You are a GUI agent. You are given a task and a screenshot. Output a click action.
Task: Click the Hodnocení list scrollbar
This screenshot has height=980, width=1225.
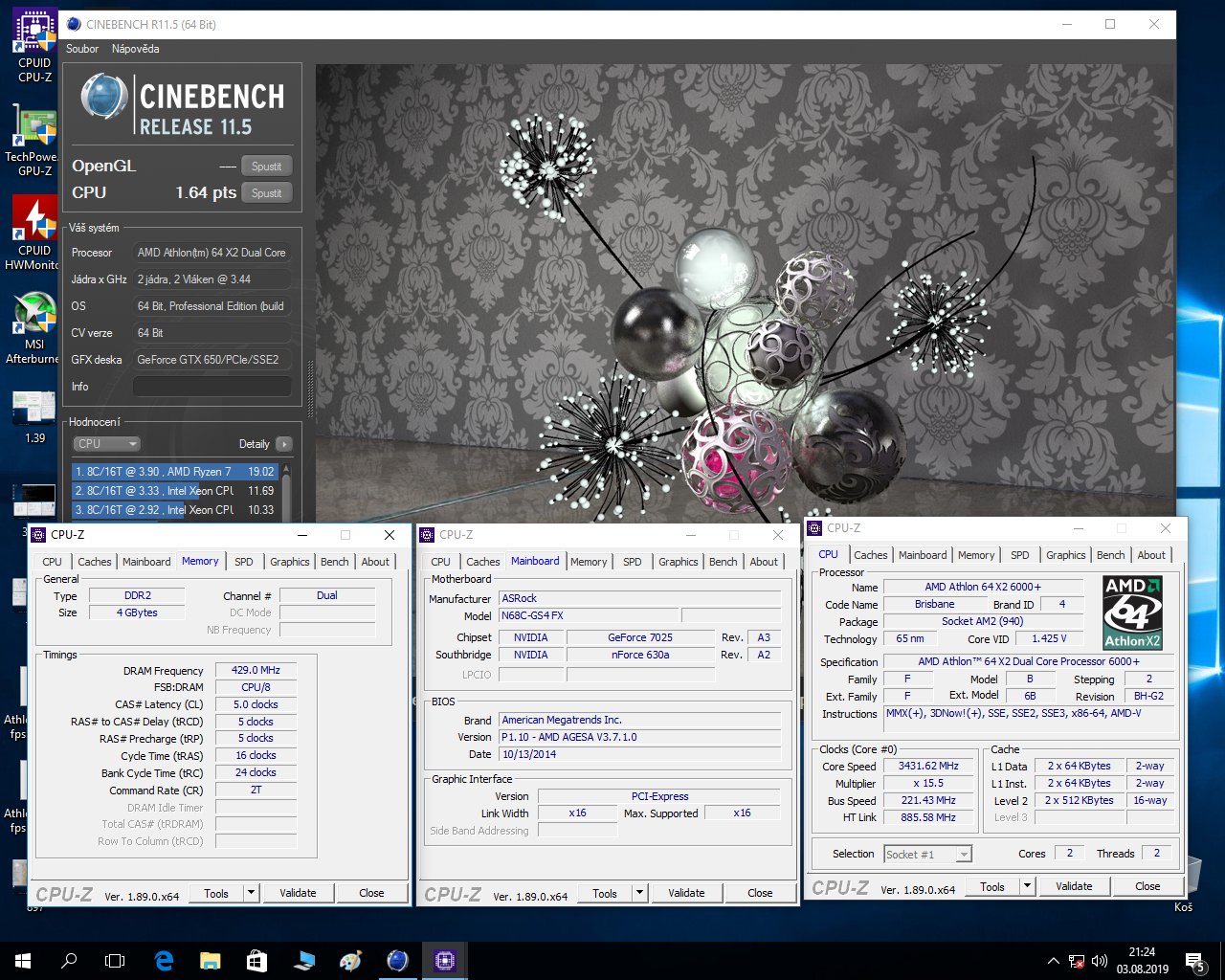pos(285,493)
